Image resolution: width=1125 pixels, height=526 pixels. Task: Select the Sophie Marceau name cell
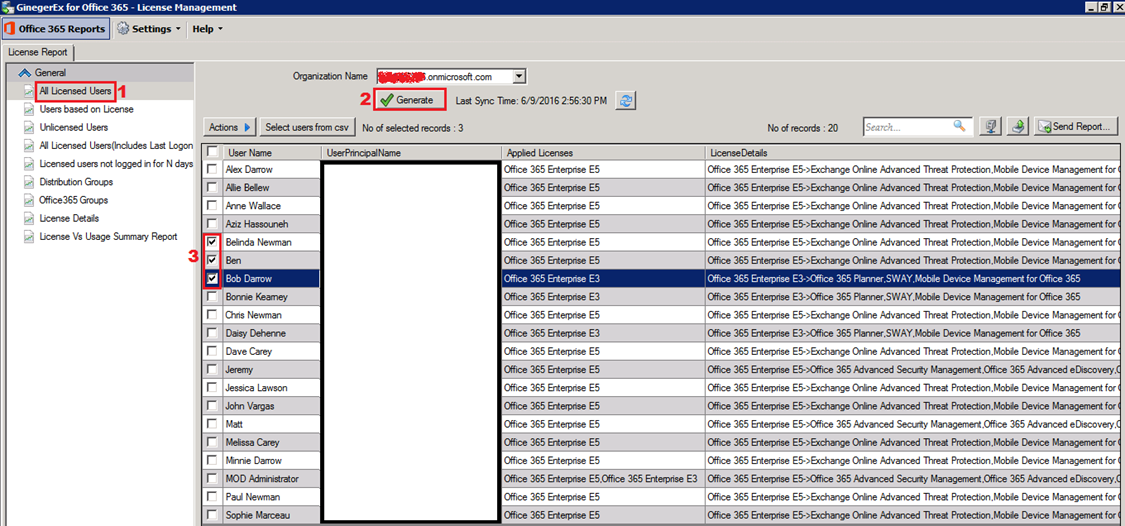click(271, 515)
